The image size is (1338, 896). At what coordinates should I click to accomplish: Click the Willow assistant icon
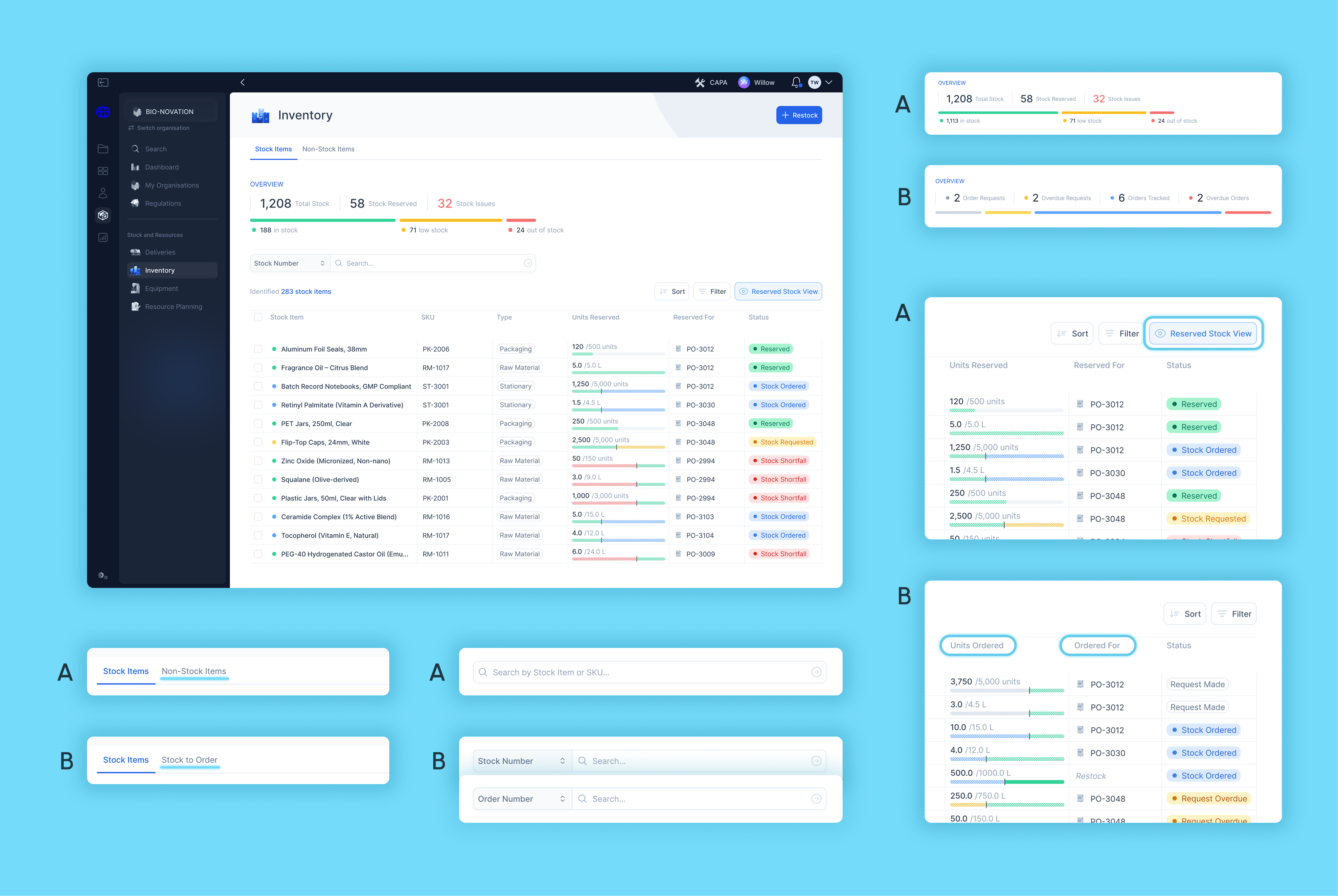tap(744, 82)
